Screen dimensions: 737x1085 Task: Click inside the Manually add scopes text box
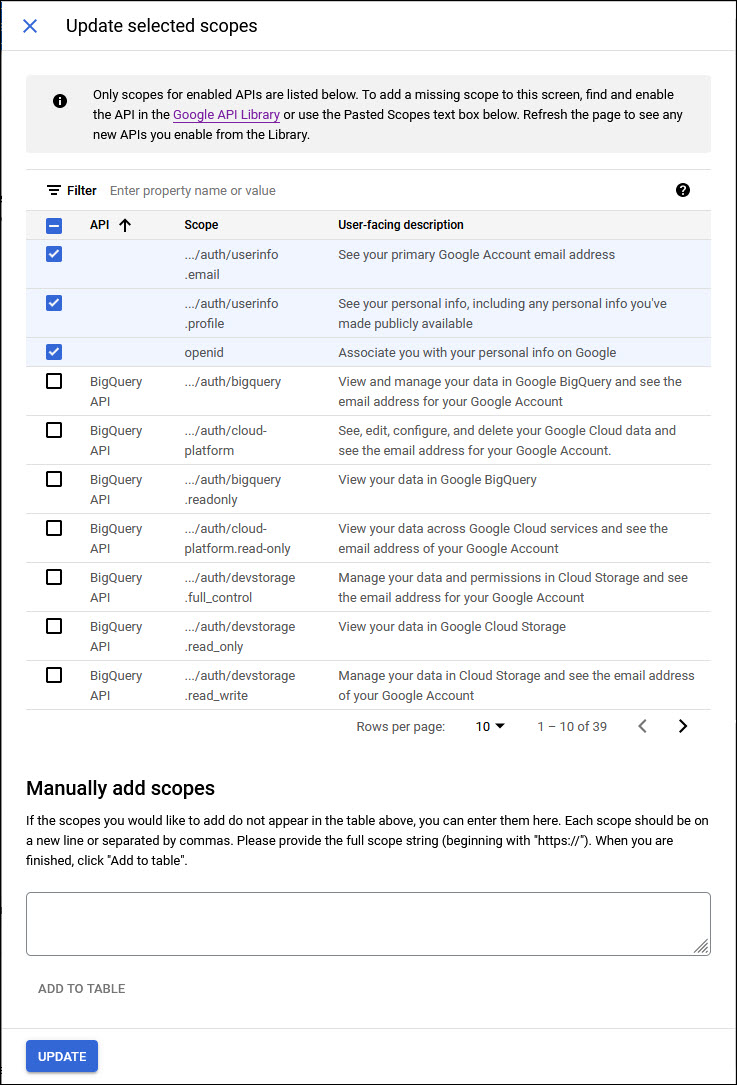click(368, 920)
